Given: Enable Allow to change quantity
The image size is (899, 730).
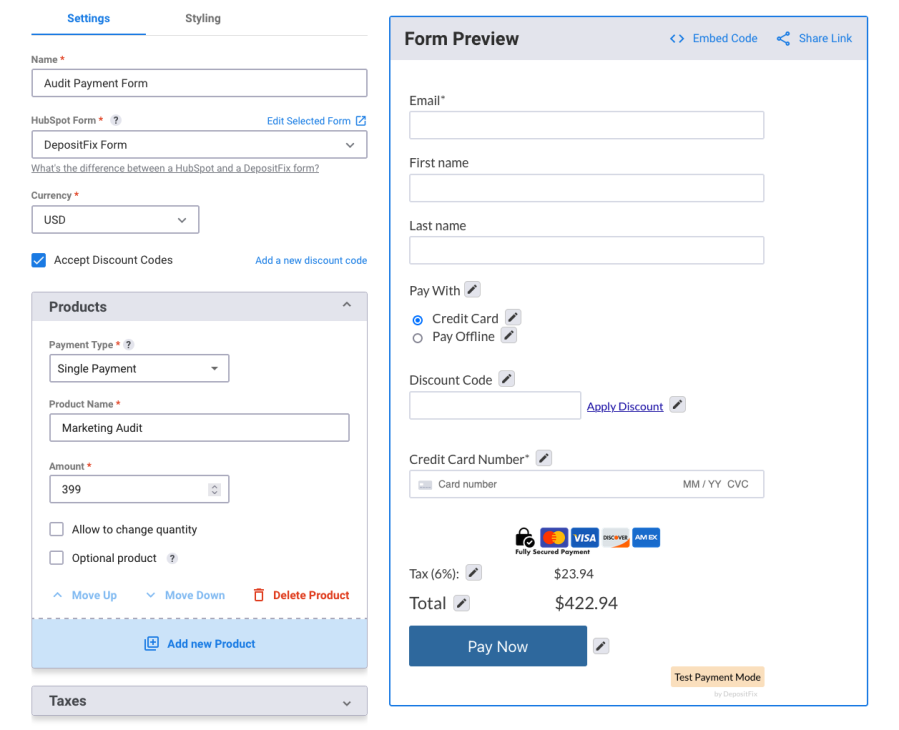Looking at the screenshot, I should (57, 529).
